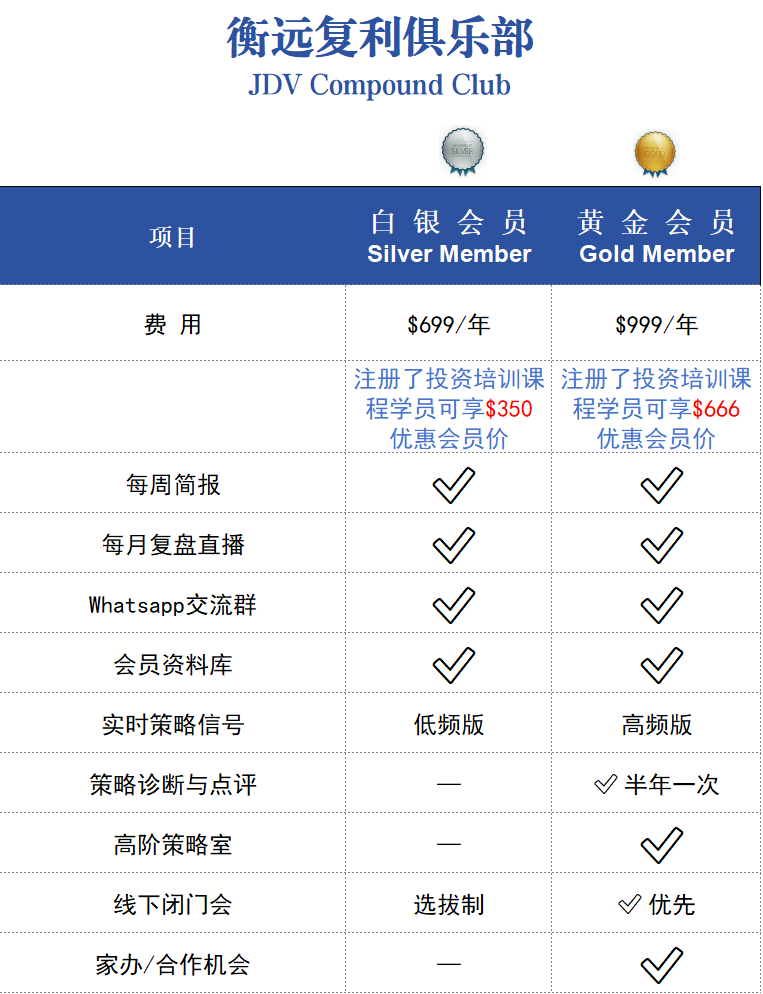Select the Gold Member column header

tap(657, 237)
